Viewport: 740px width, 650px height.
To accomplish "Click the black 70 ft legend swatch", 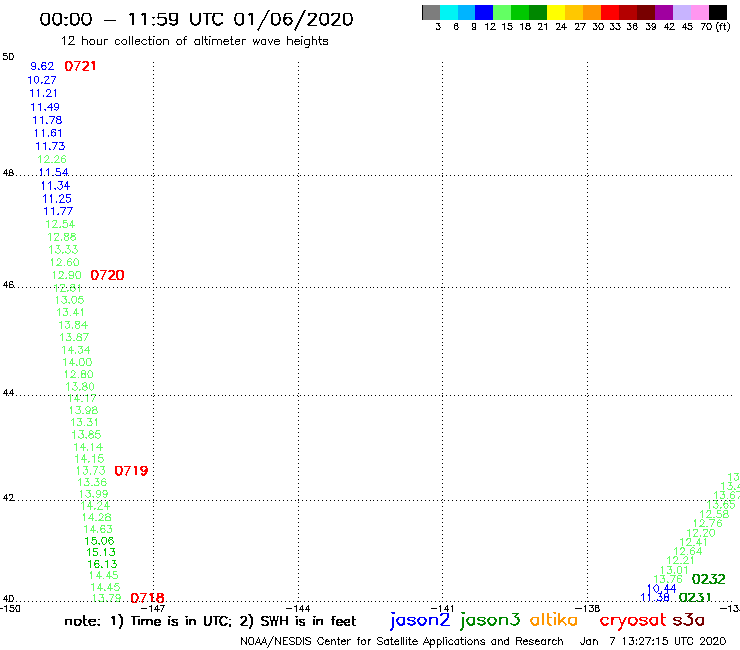I will tap(717, 12).
